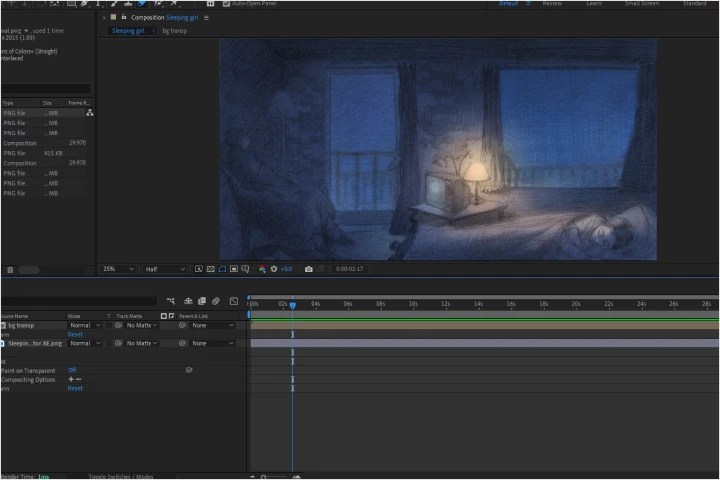Toggle Mask and Shape Path Visibility
The height and width of the screenshot is (480, 720).
pos(222,269)
